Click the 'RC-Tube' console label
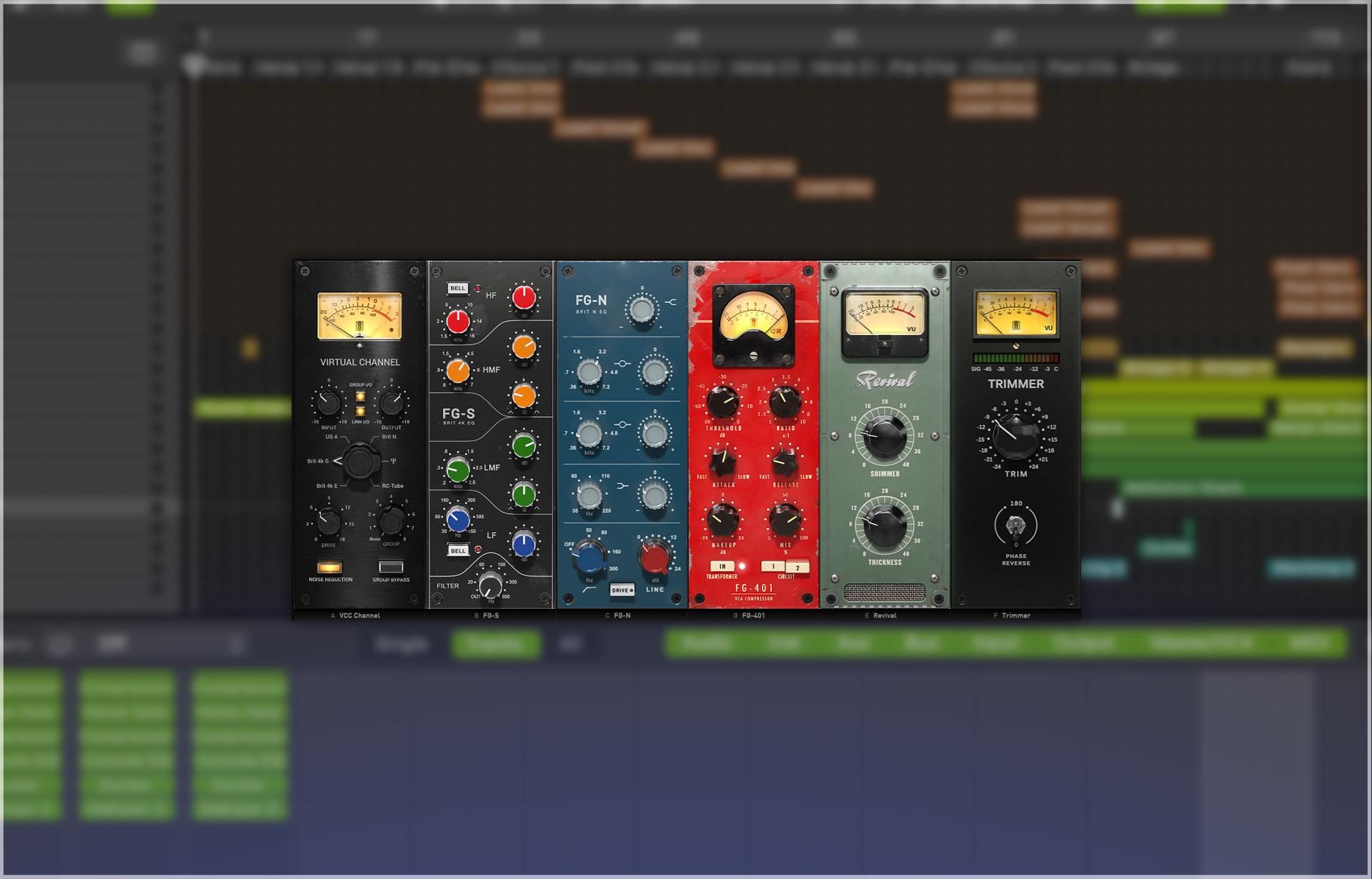The width and height of the screenshot is (1372, 879). pyautogui.click(x=392, y=486)
